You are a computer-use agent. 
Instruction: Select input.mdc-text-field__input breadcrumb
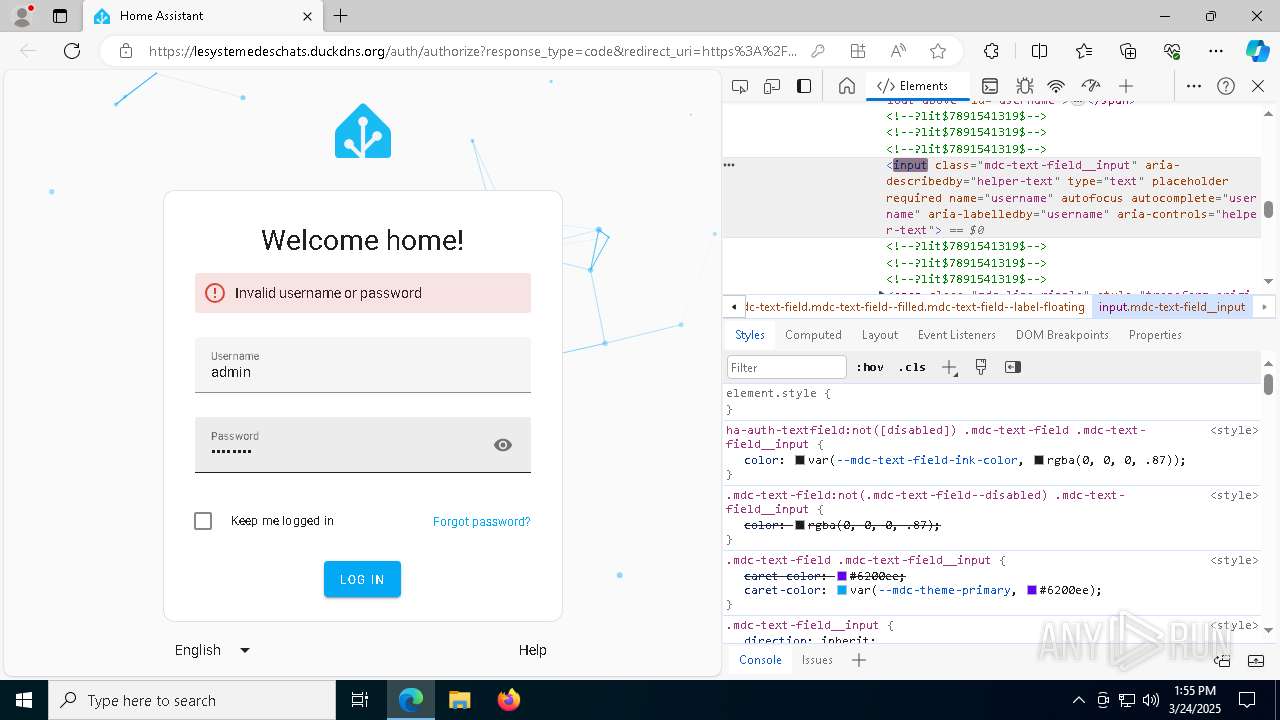[1172, 307]
